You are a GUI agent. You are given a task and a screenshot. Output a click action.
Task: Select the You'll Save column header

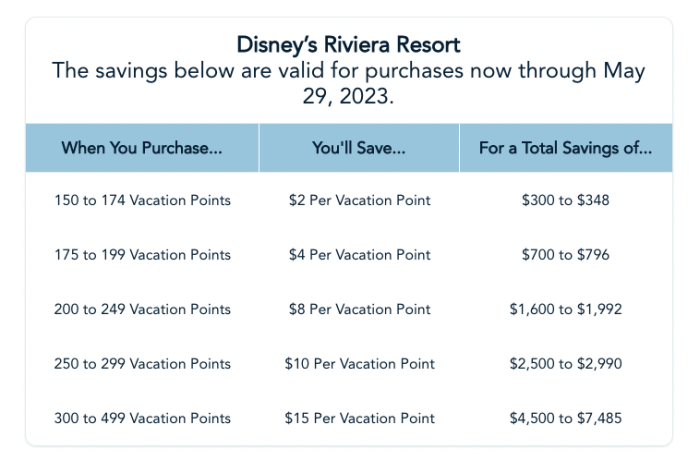coord(359,148)
